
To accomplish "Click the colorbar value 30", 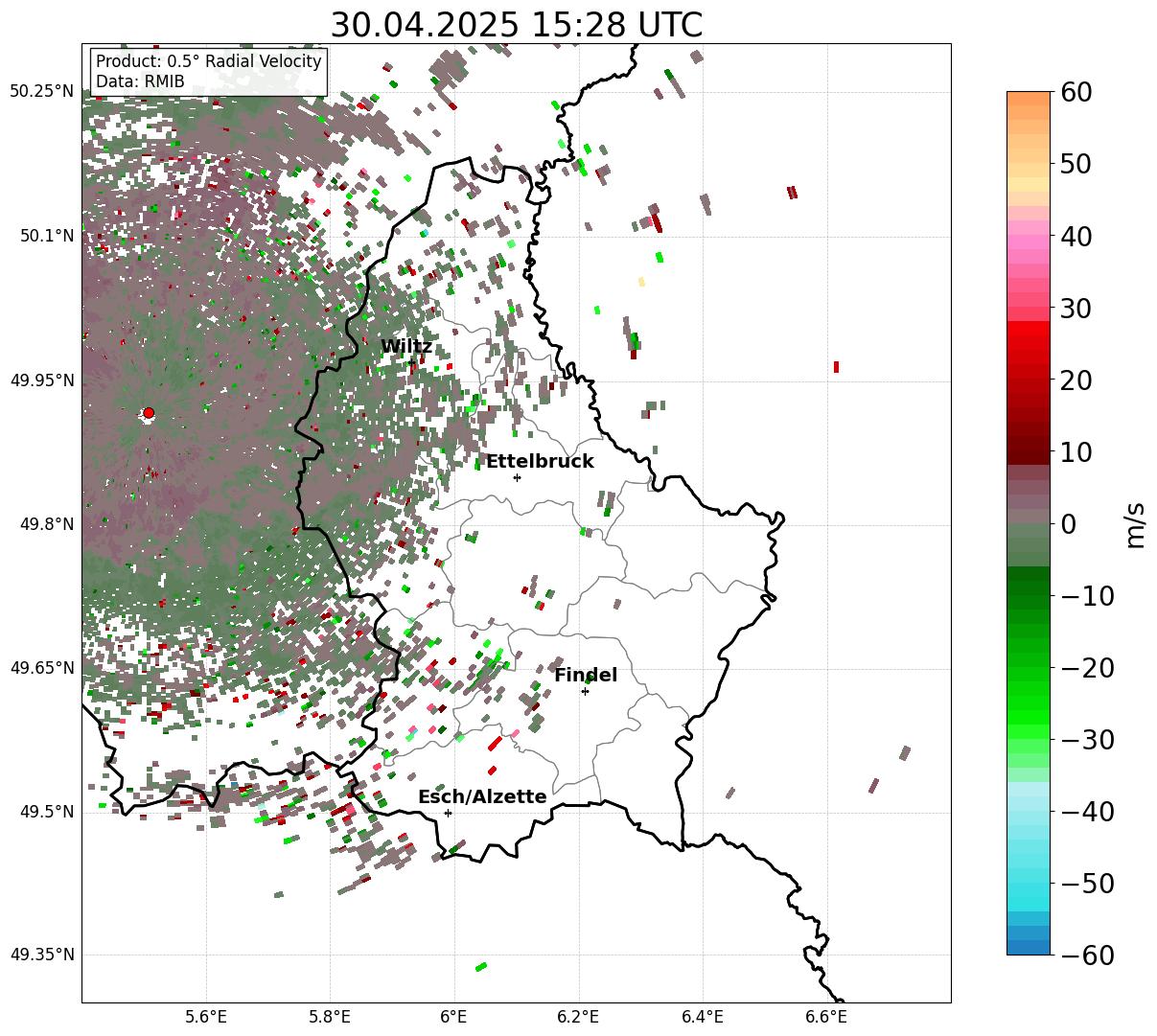I will coord(1077,308).
